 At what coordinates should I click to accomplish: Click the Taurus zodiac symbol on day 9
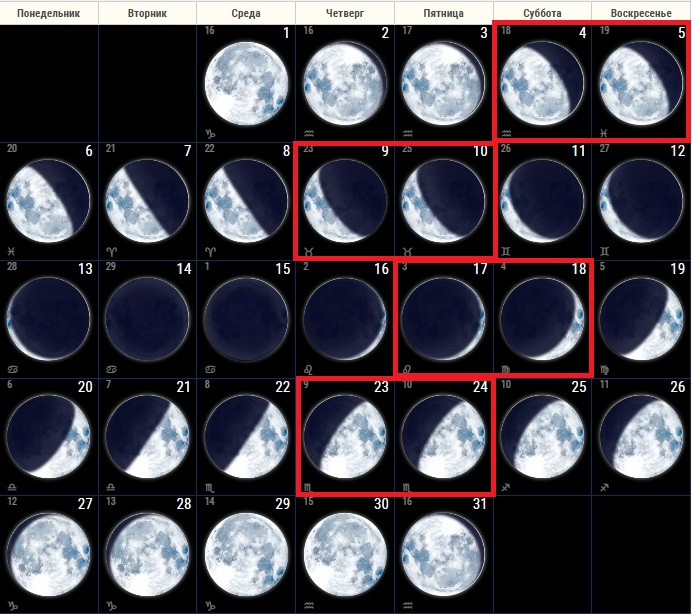(x=309, y=252)
